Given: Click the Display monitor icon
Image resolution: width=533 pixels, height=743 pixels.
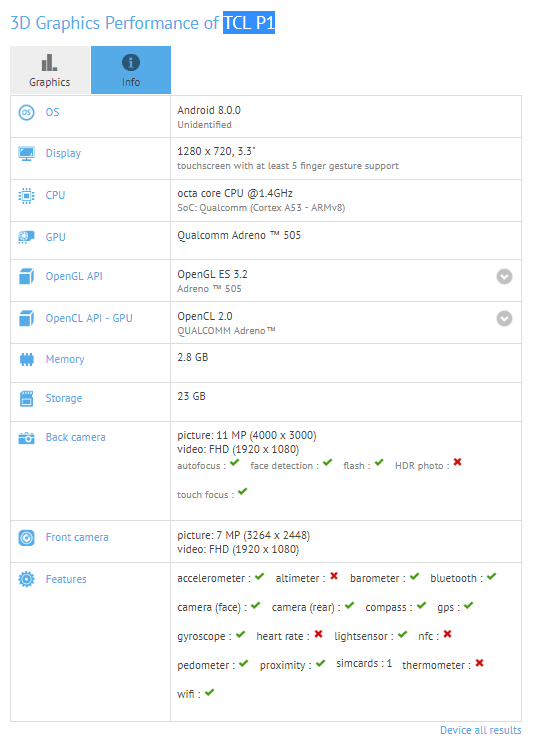Looking at the screenshot, I should [27, 154].
